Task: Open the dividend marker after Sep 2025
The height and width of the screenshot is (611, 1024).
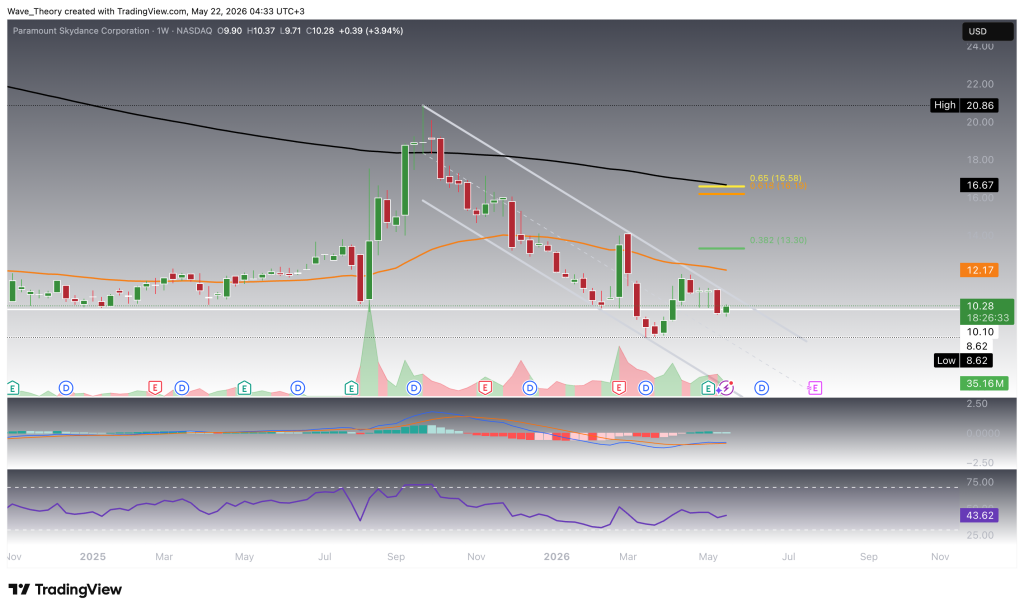Action: (414, 388)
